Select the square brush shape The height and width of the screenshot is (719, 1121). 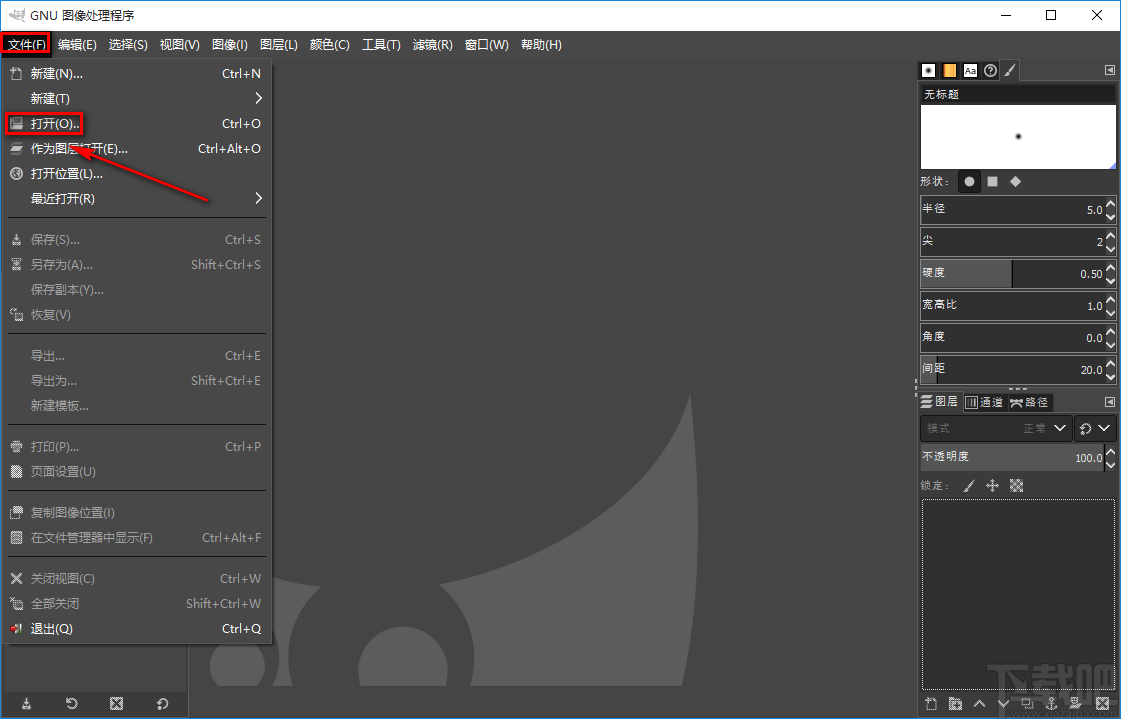992,182
